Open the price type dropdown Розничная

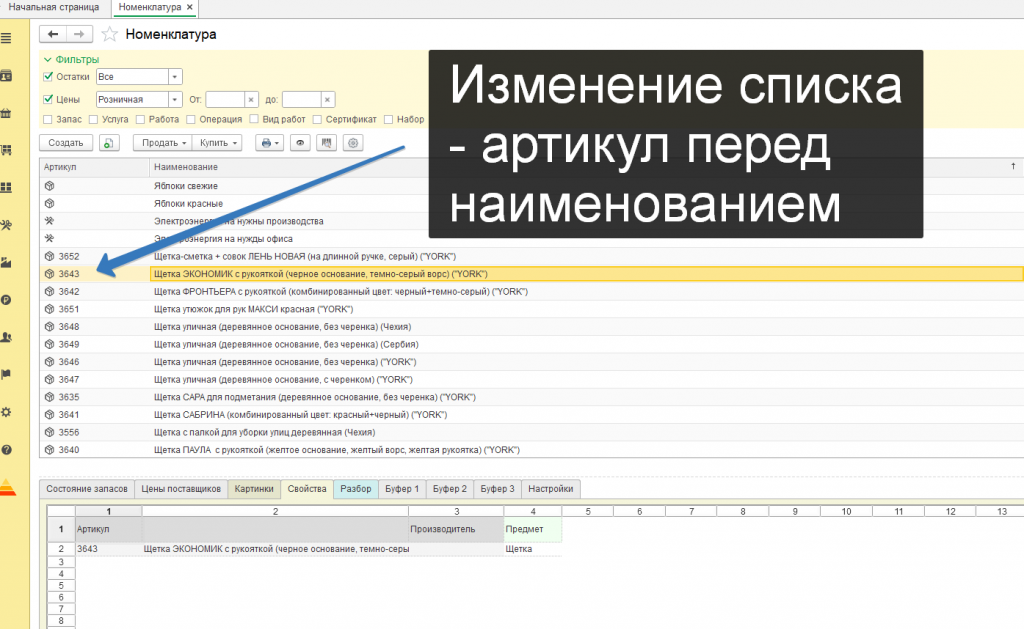174,99
